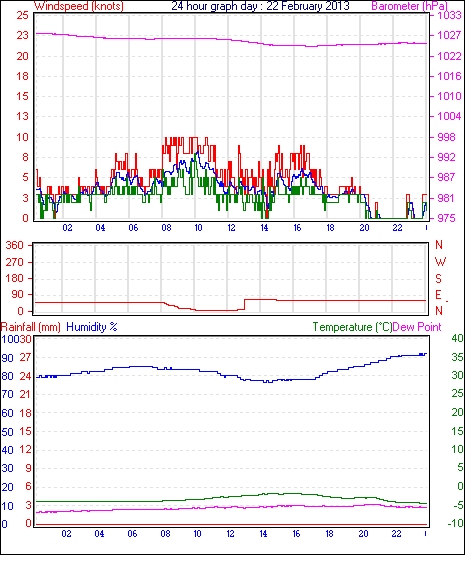
Task: Click the Dew Point legend label
Action: pyautogui.click(x=417, y=327)
